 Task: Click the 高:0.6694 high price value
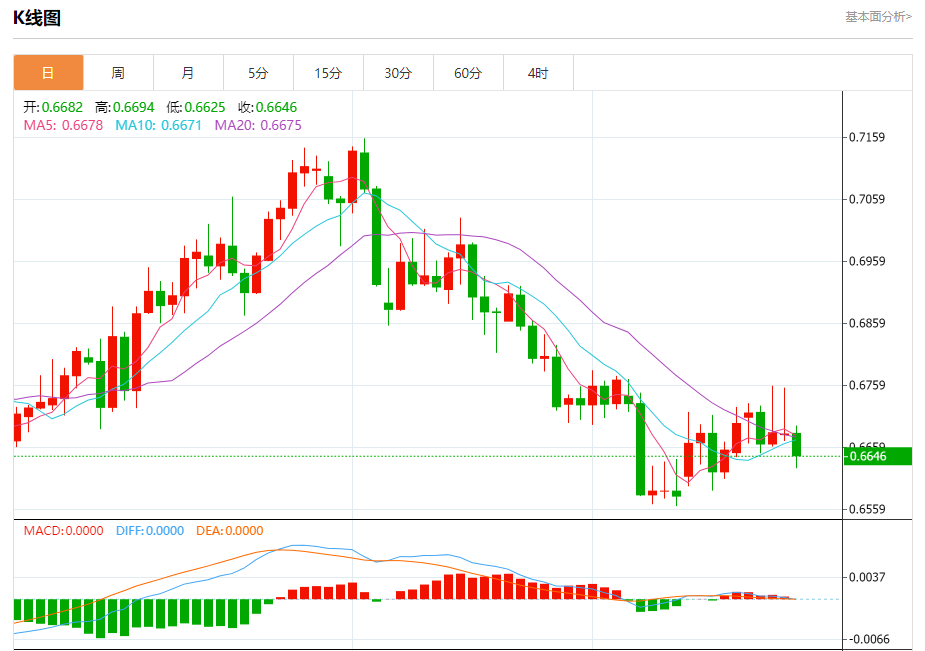(124, 107)
